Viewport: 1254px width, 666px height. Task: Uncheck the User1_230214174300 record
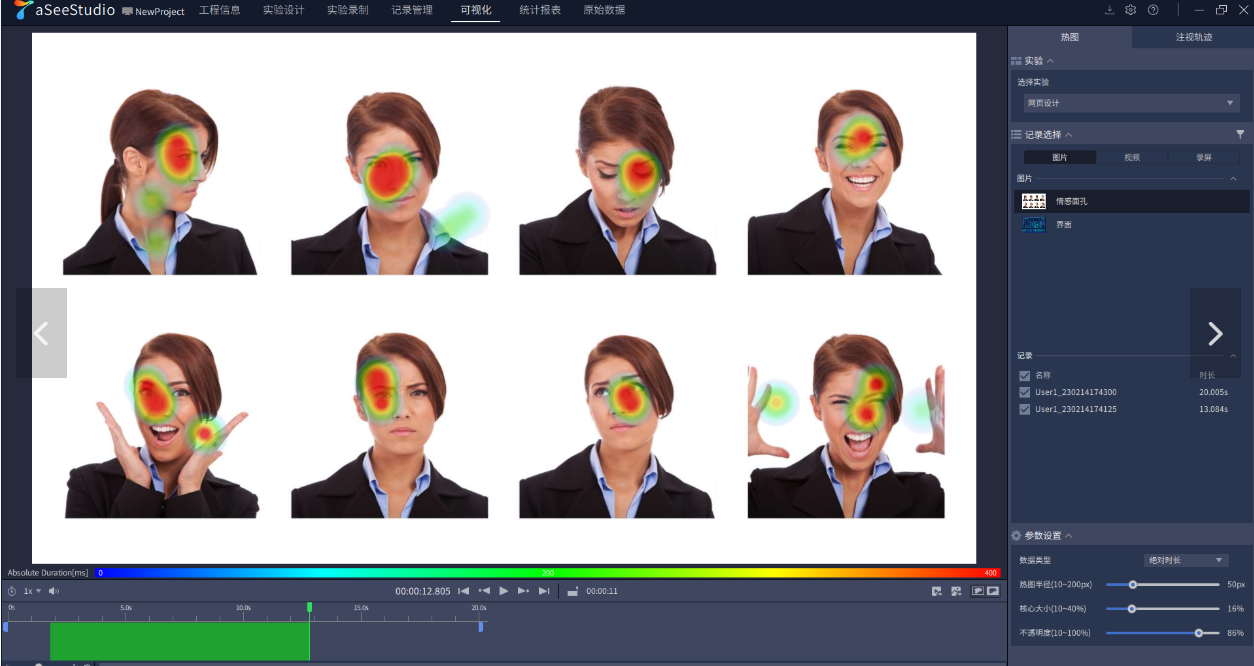(1024, 393)
